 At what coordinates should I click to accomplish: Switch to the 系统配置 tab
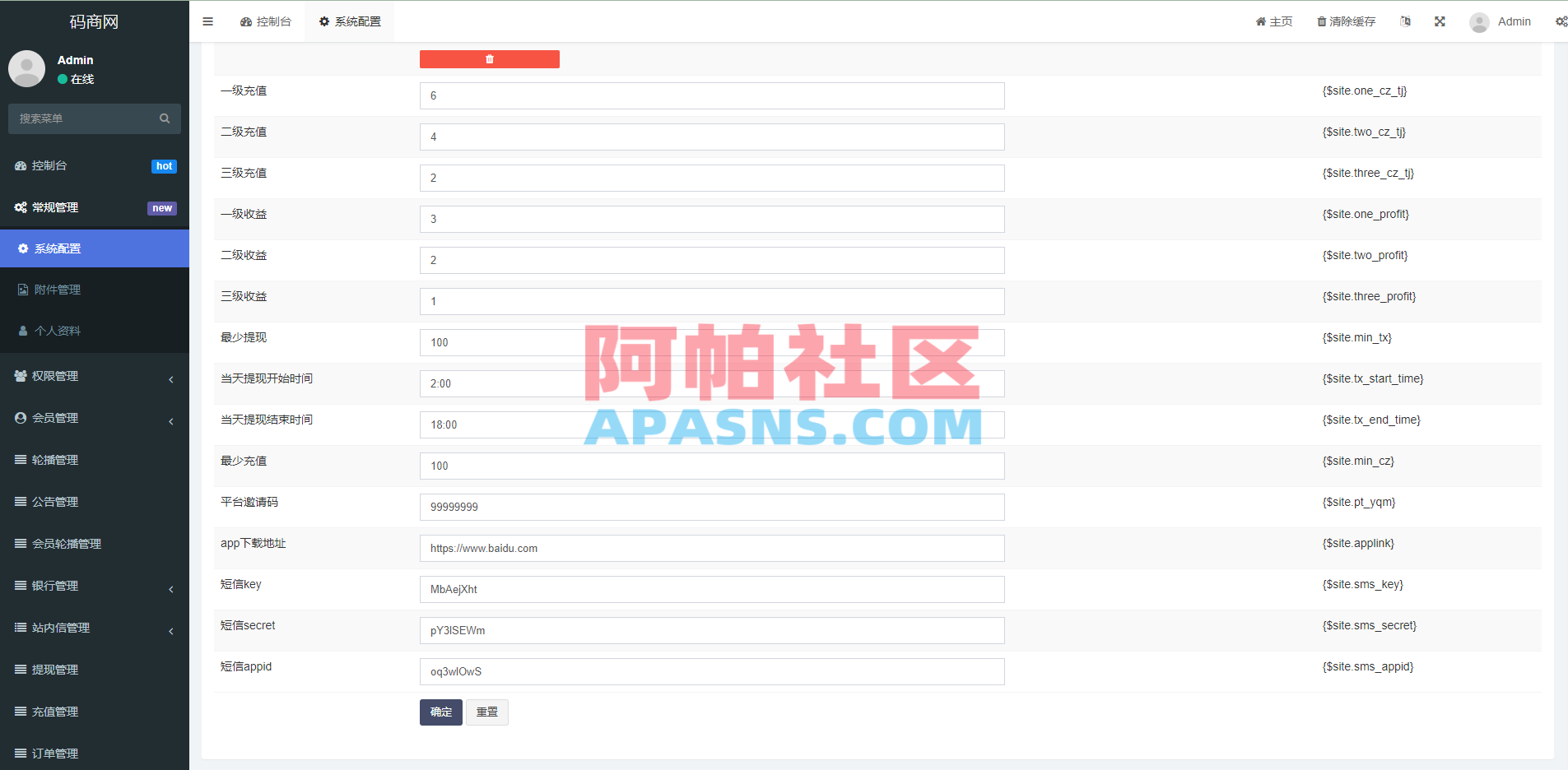click(350, 21)
